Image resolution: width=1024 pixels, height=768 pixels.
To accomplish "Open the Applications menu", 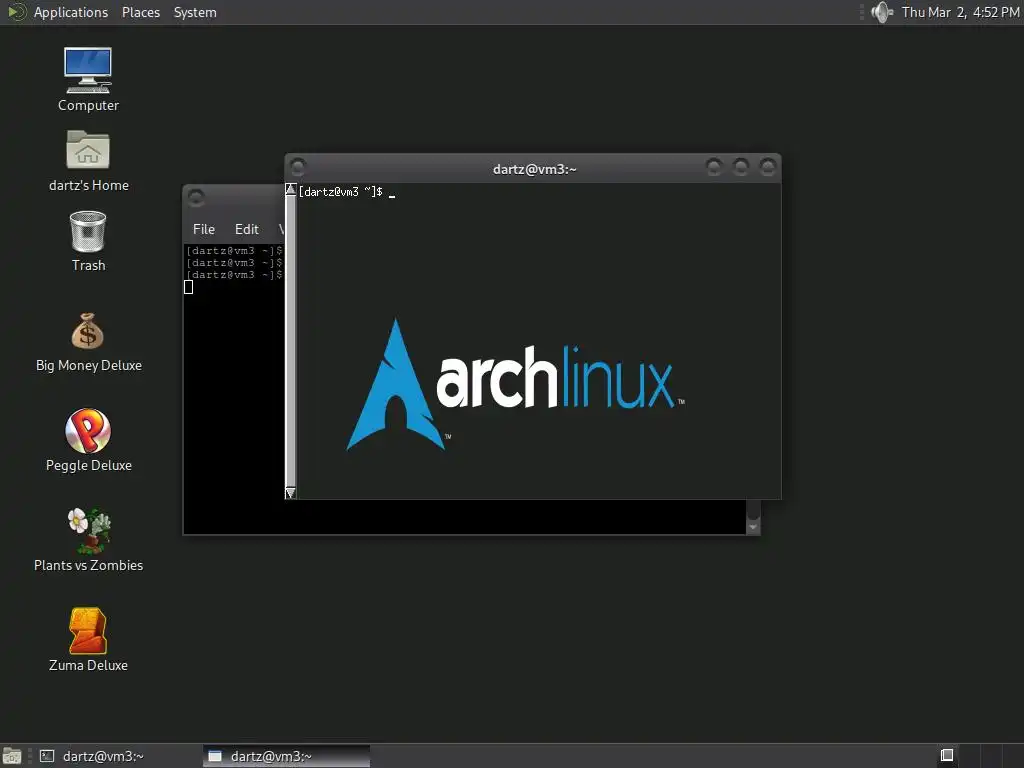I will coord(71,12).
